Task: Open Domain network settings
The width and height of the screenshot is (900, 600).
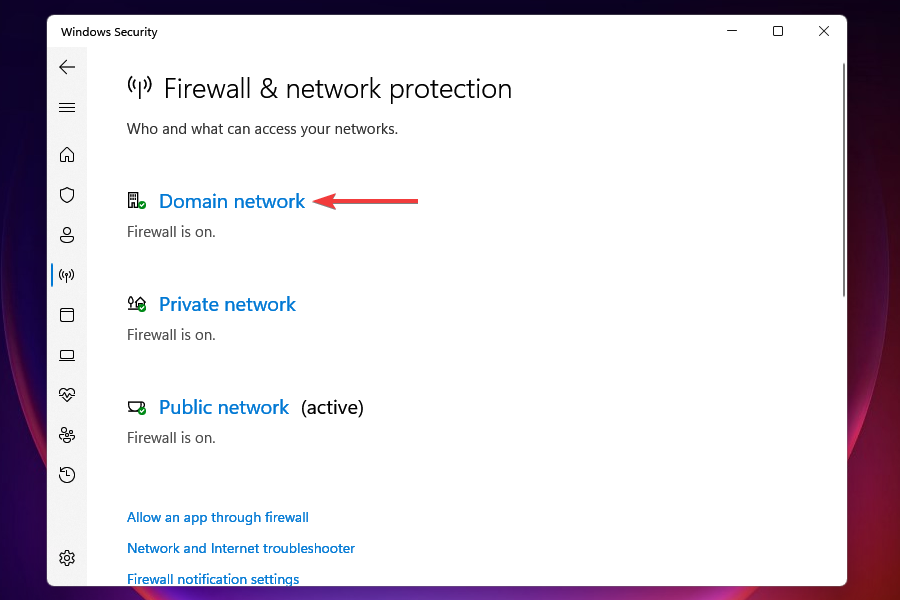Action: point(232,201)
